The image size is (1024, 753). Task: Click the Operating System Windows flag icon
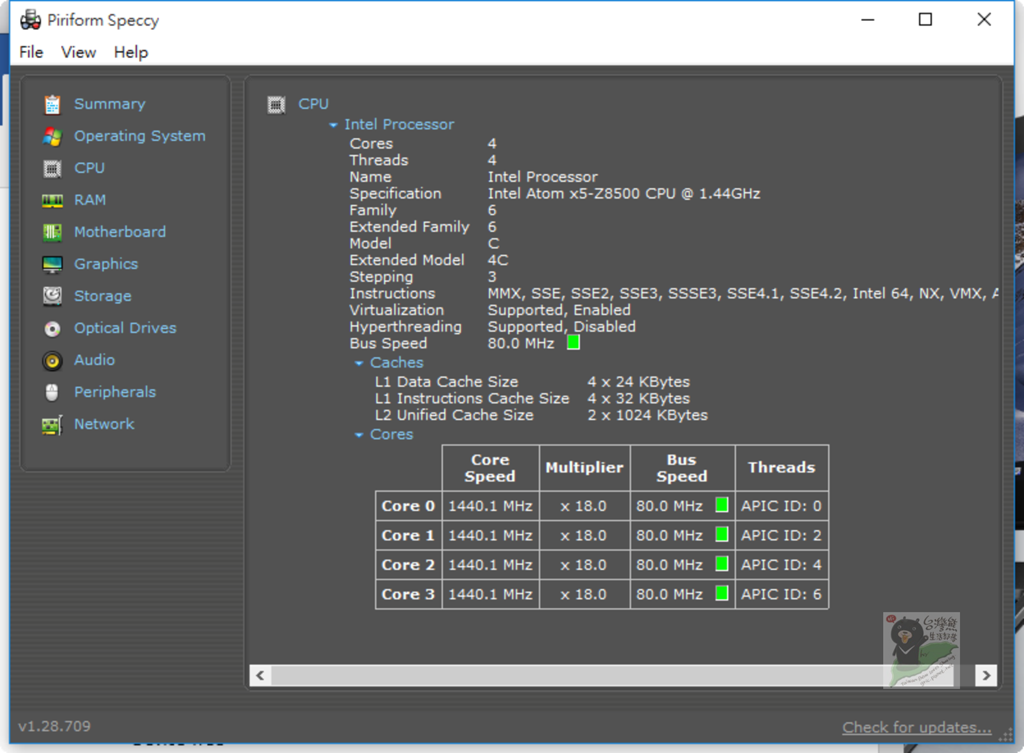point(53,136)
